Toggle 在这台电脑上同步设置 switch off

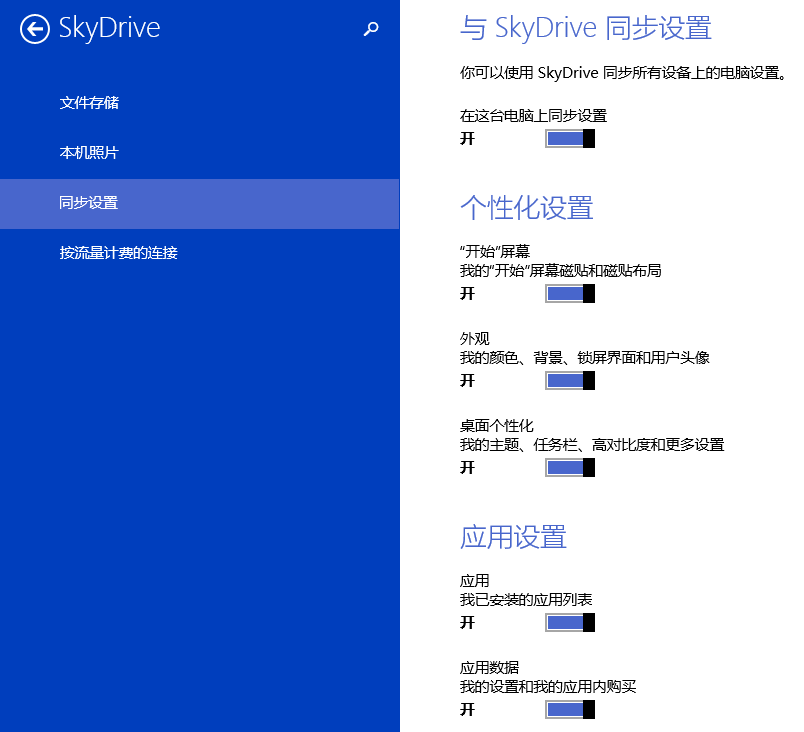[x=570, y=138]
